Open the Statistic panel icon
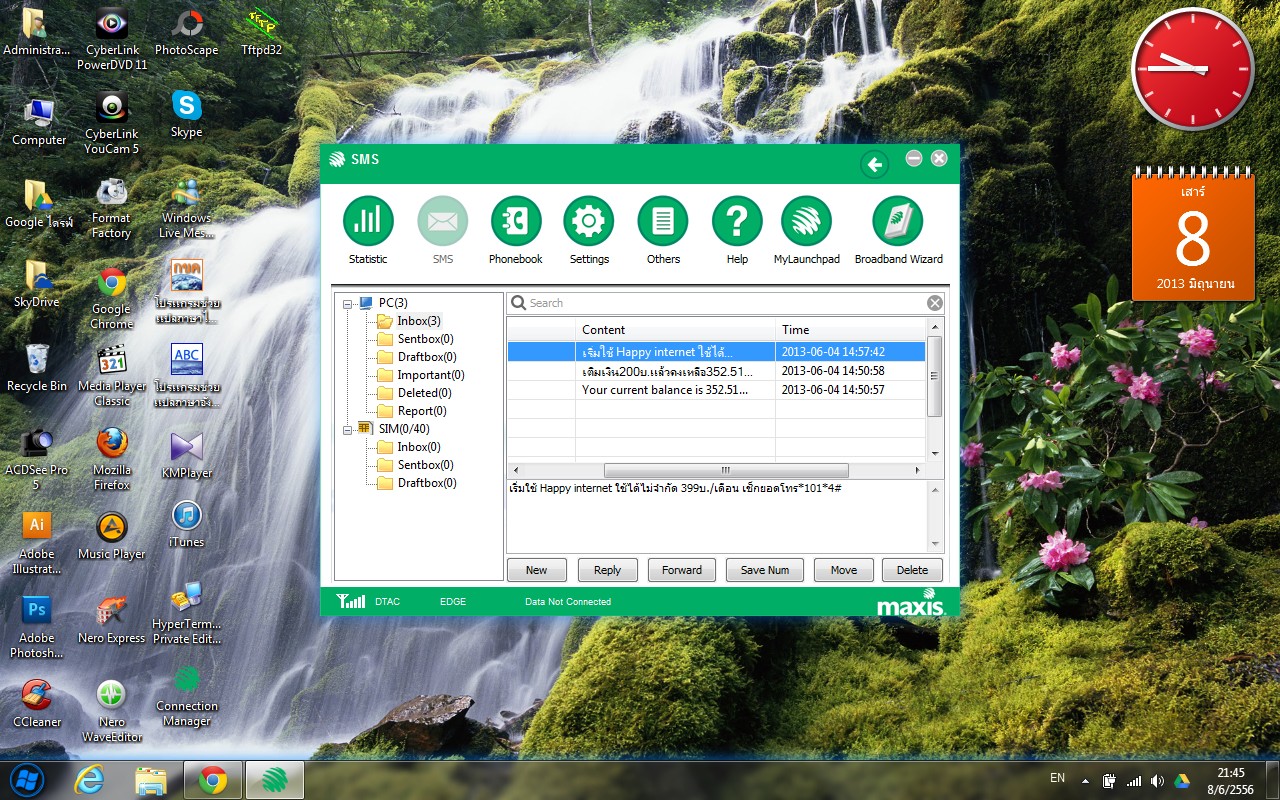 (368, 221)
